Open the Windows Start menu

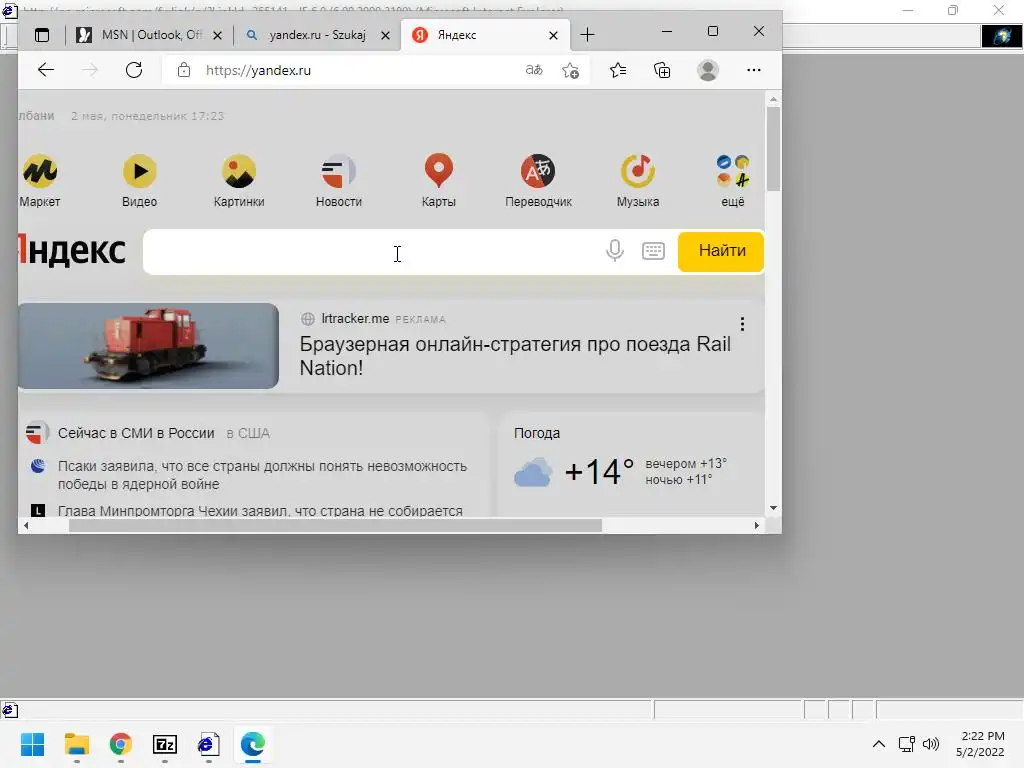click(32, 744)
